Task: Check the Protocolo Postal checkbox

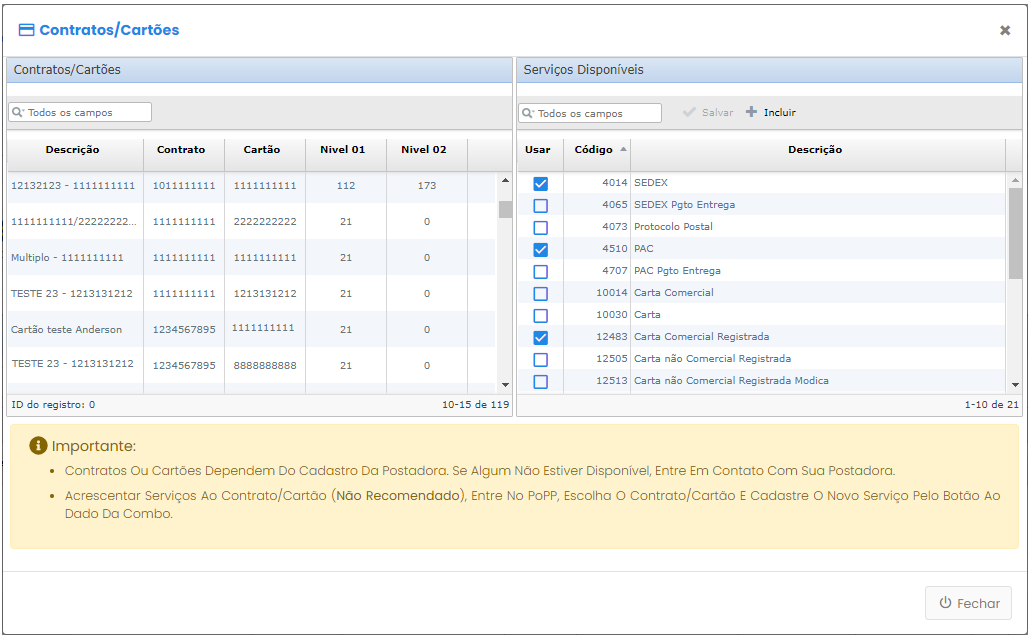Action: (x=540, y=228)
